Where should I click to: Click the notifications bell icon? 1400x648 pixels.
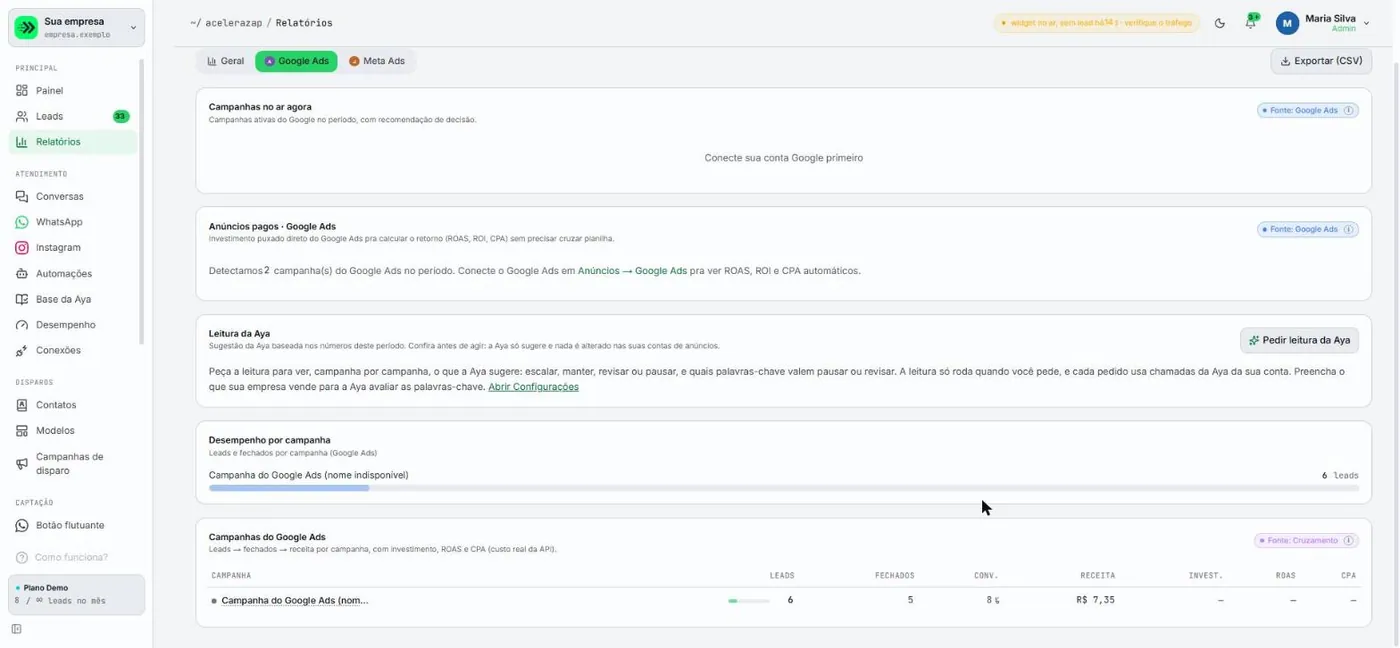coord(1250,23)
